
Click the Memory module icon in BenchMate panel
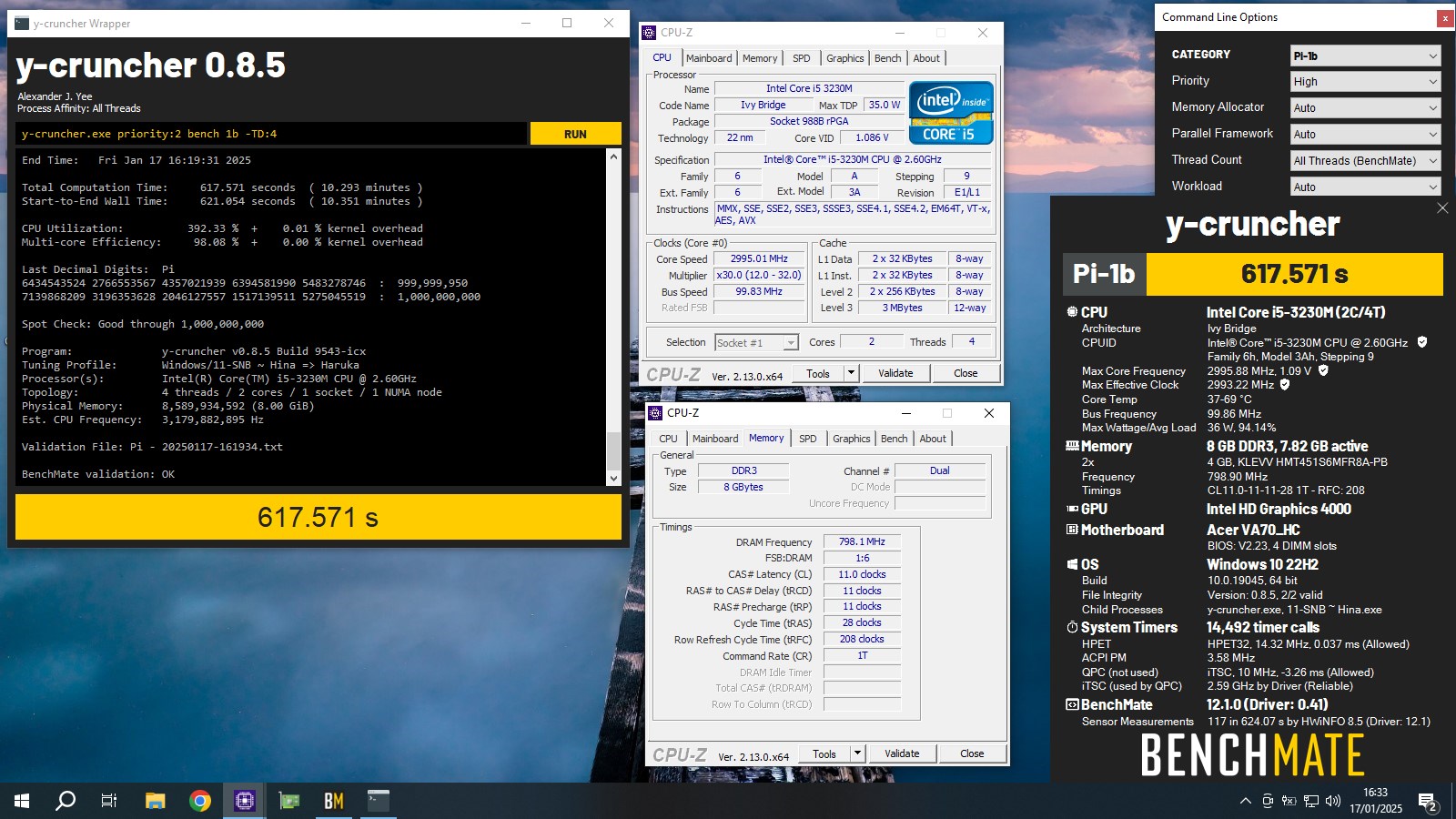(x=1072, y=446)
